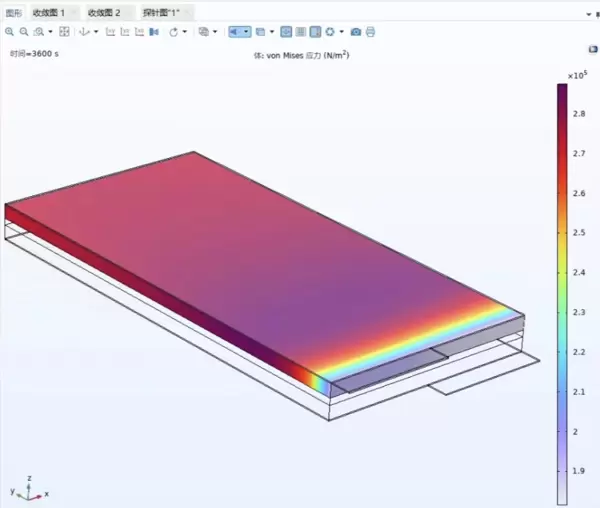Select the XY view icon

[111, 32]
